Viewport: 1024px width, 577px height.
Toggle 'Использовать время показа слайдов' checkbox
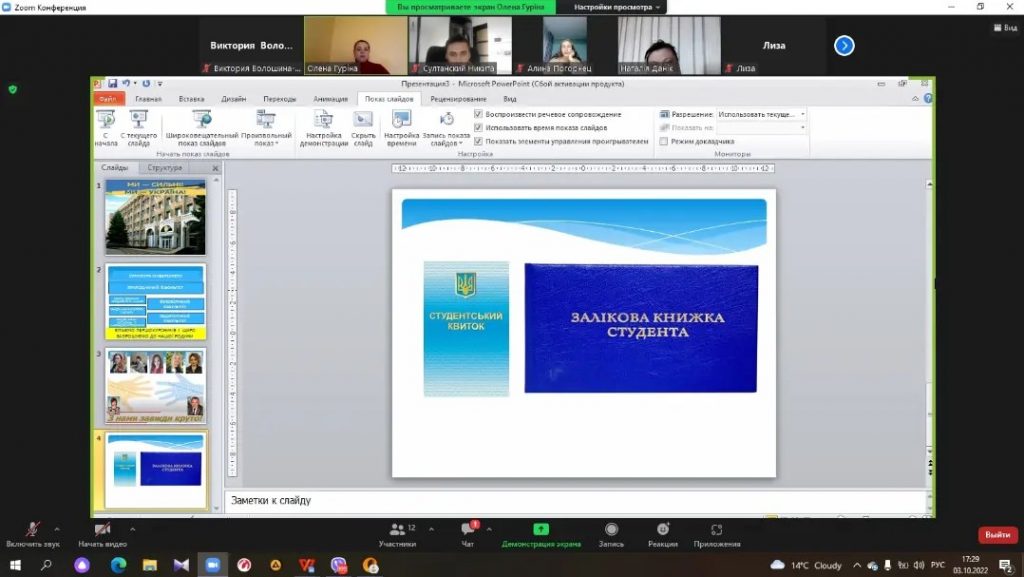click(478, 128)
